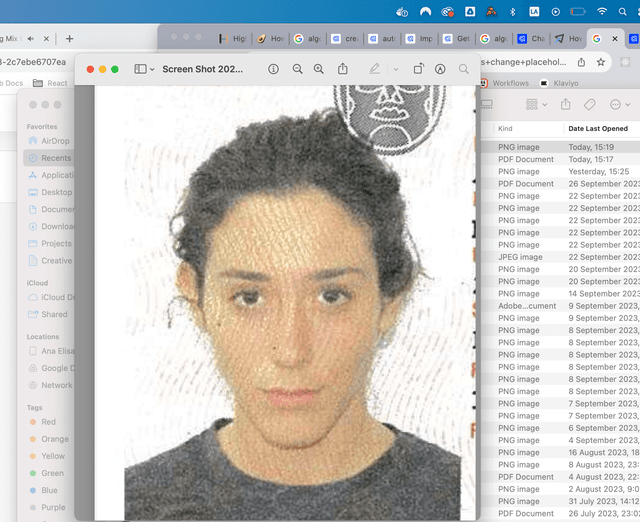The height and width of the screenshot is (522, 640).
Task: Filter by the Red tag
Action: point(42,422)
